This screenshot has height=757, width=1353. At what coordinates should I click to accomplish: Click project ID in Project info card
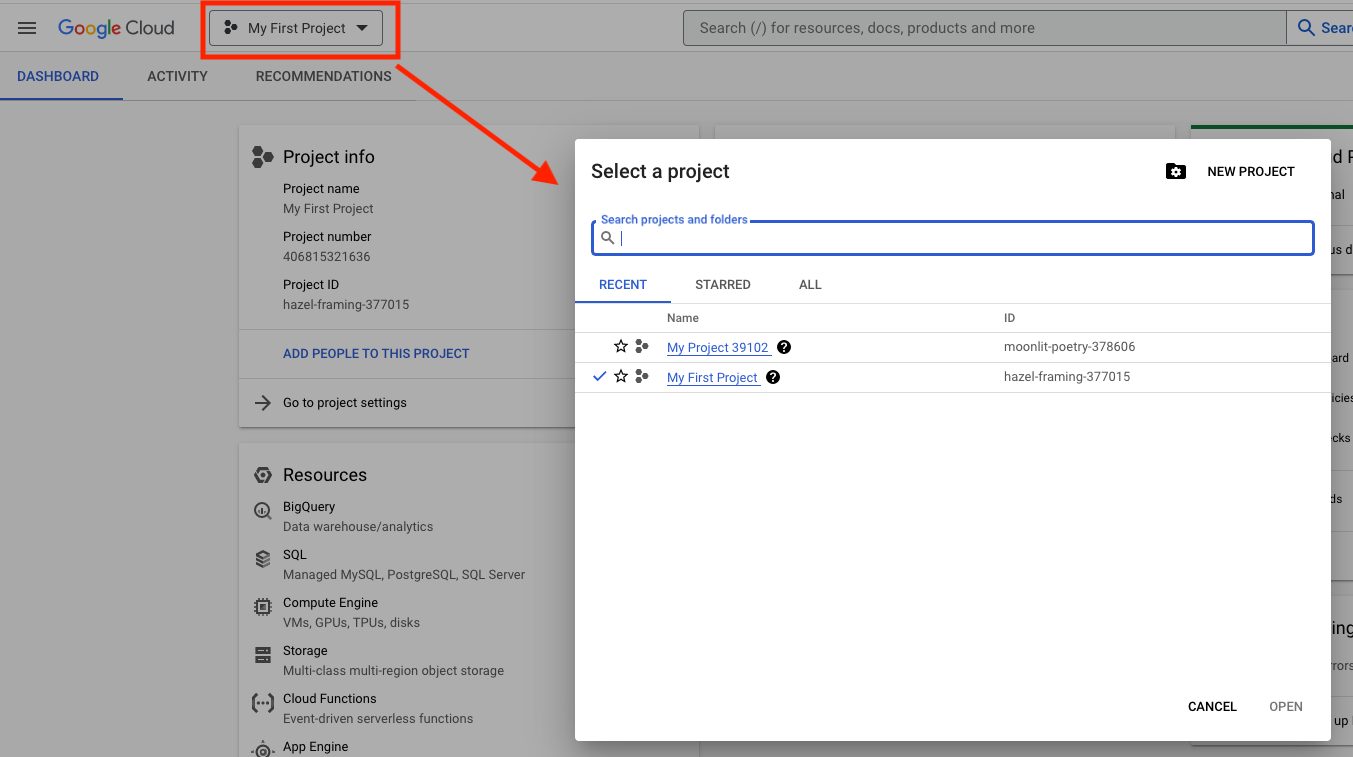point(346,305)
